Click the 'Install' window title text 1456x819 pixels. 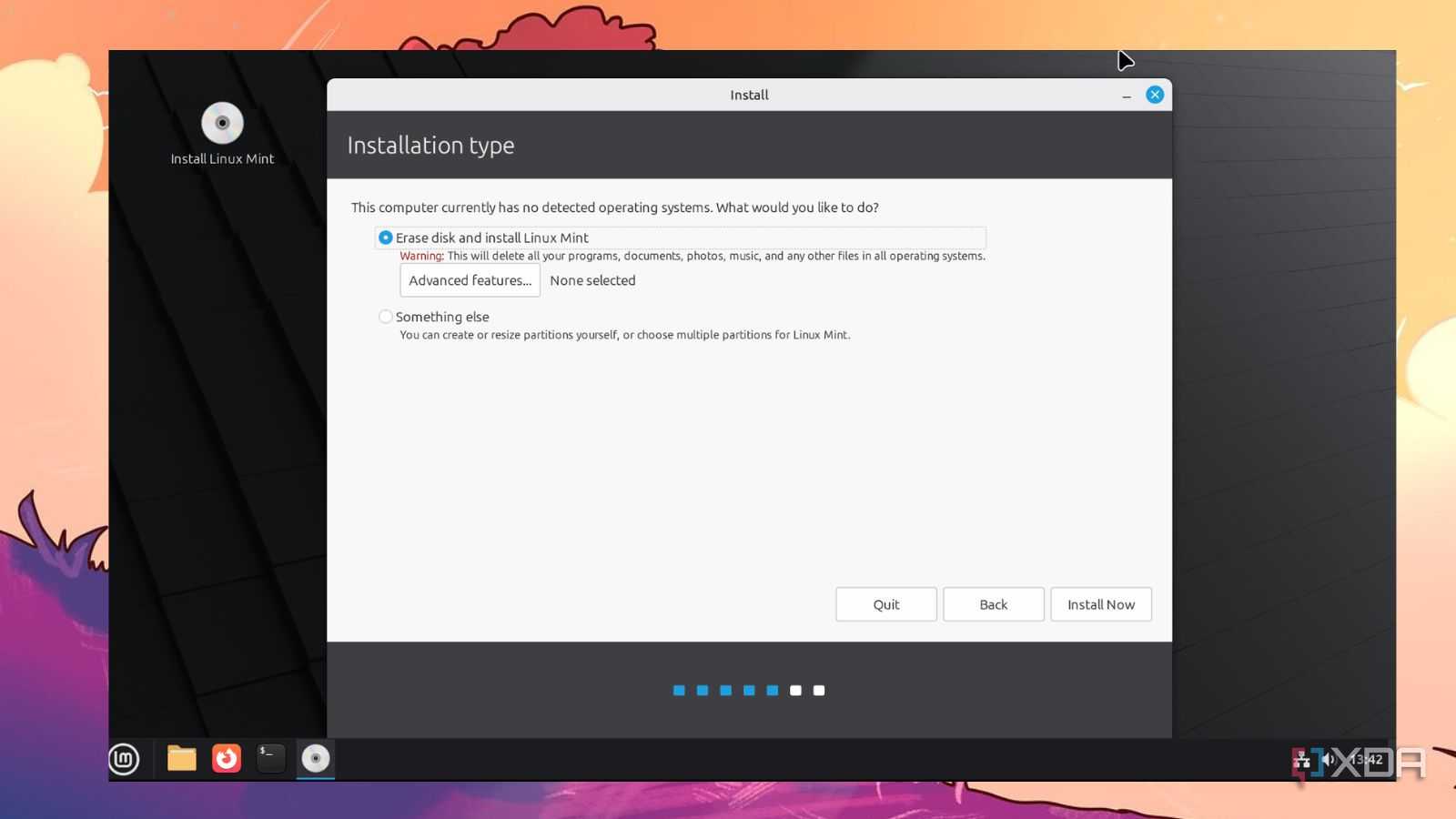749,95
